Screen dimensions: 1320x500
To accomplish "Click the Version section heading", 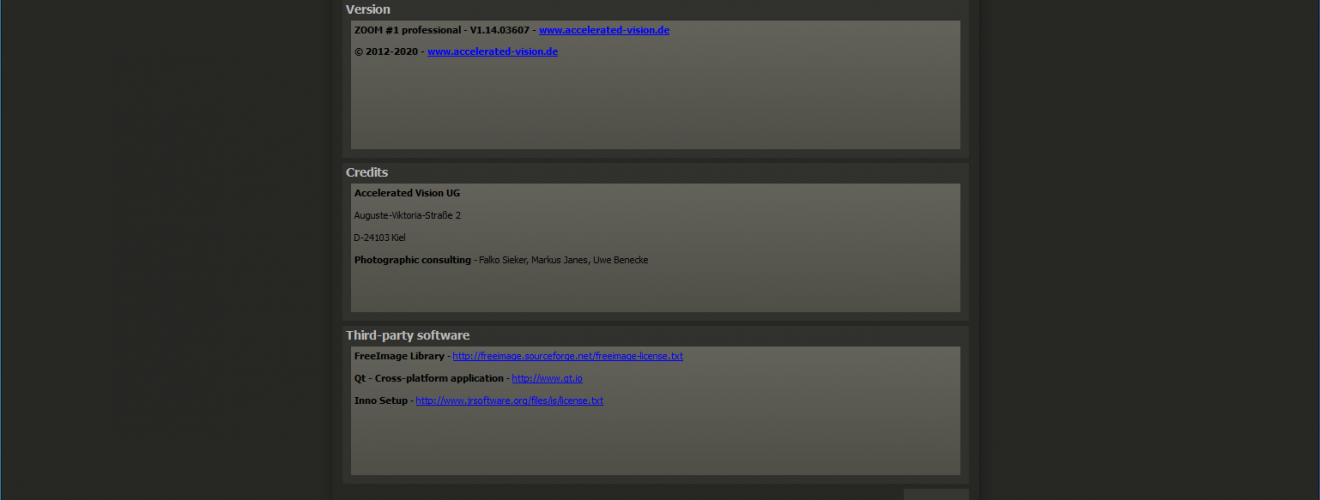I will pos(368,9).
